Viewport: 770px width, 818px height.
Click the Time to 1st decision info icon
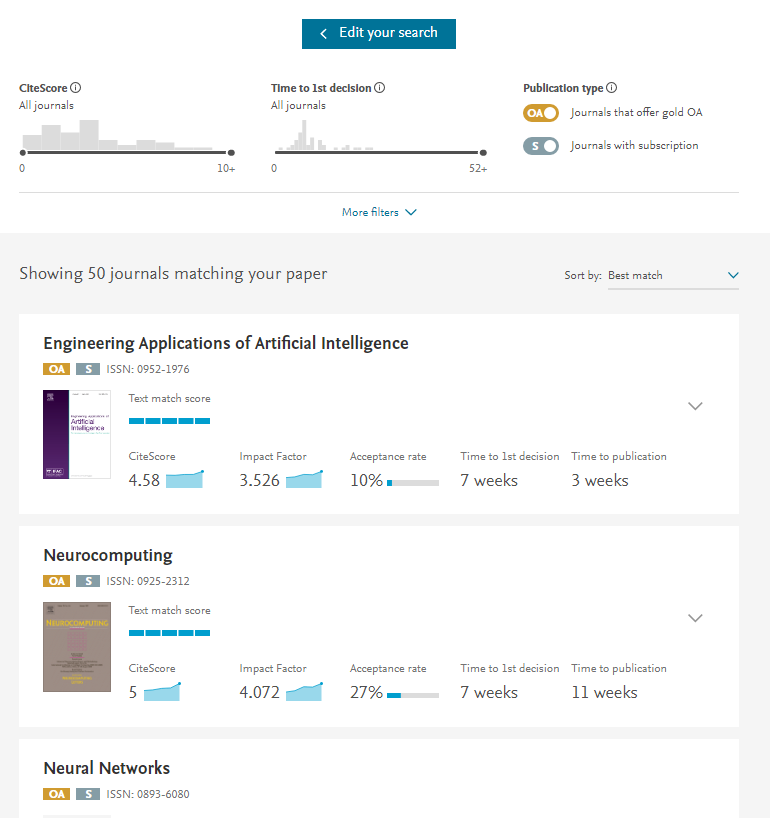[x=380, y=88]
